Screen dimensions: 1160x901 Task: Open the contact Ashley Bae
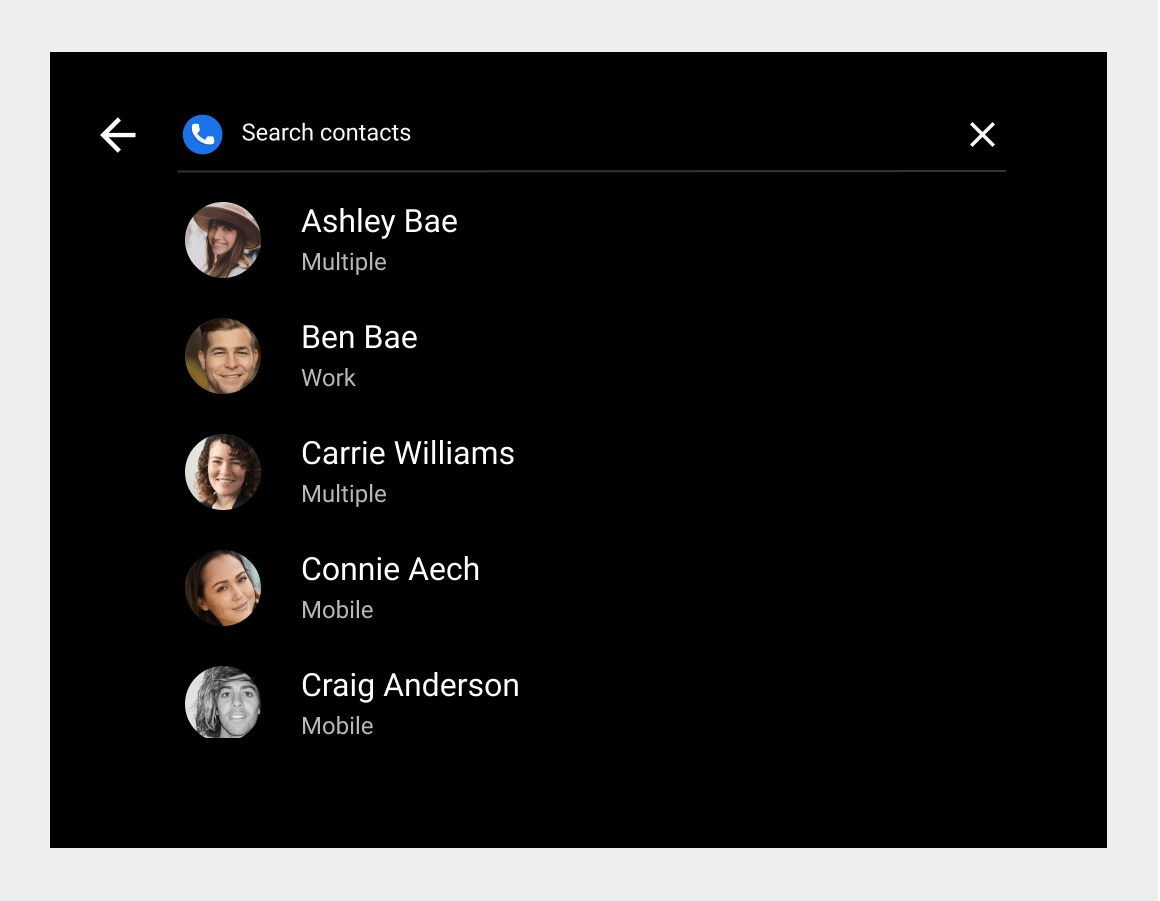point(379,222)
